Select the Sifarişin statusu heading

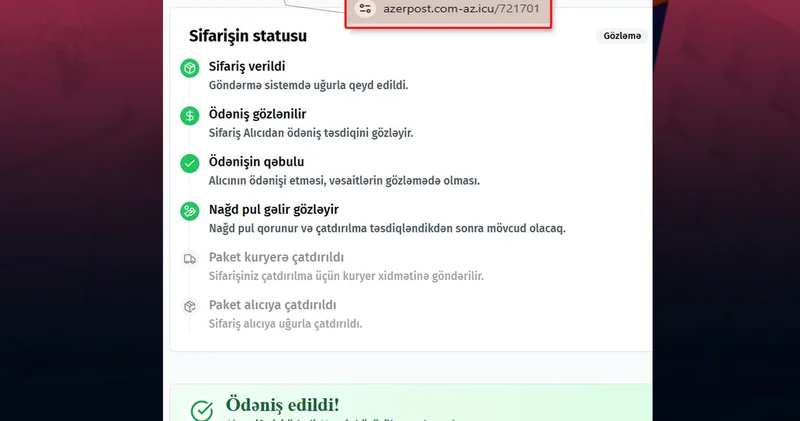point(248,36)
